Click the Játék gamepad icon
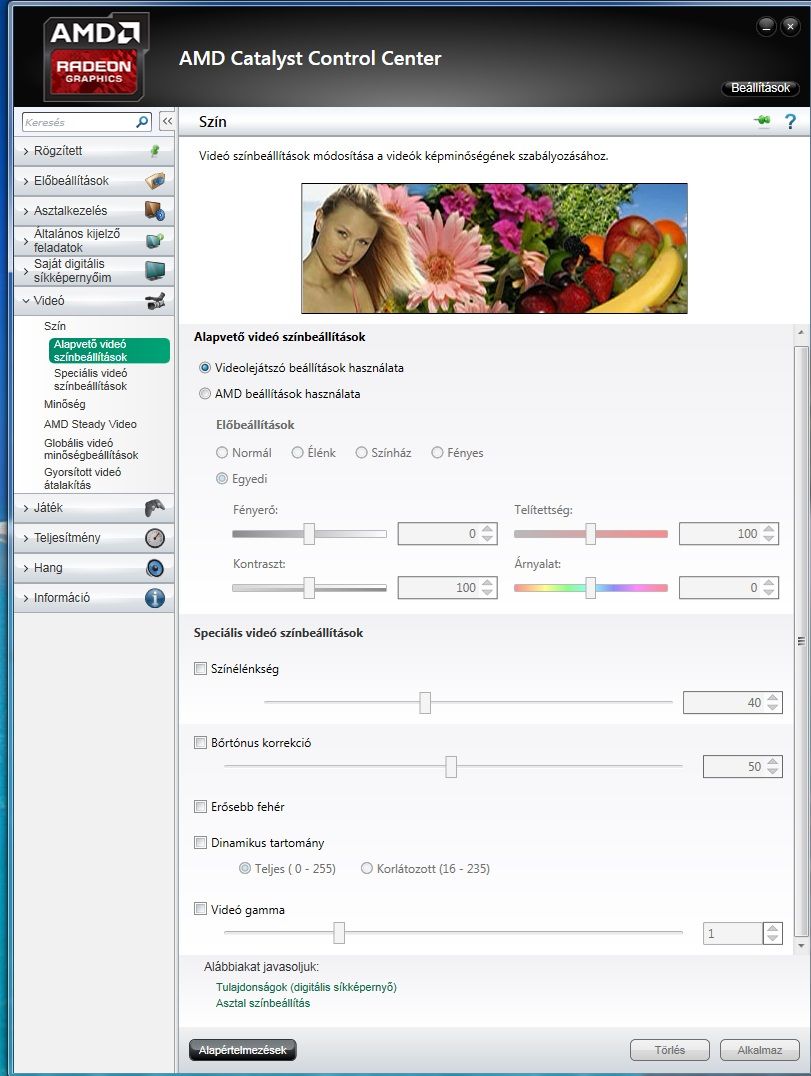811x1076 pixels. tap(155, 508)
